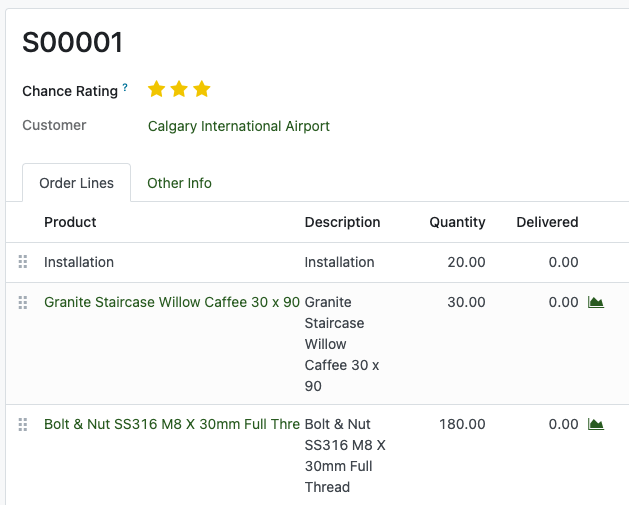Grab the drag handle for Installation row

click(x=23, y=262)
